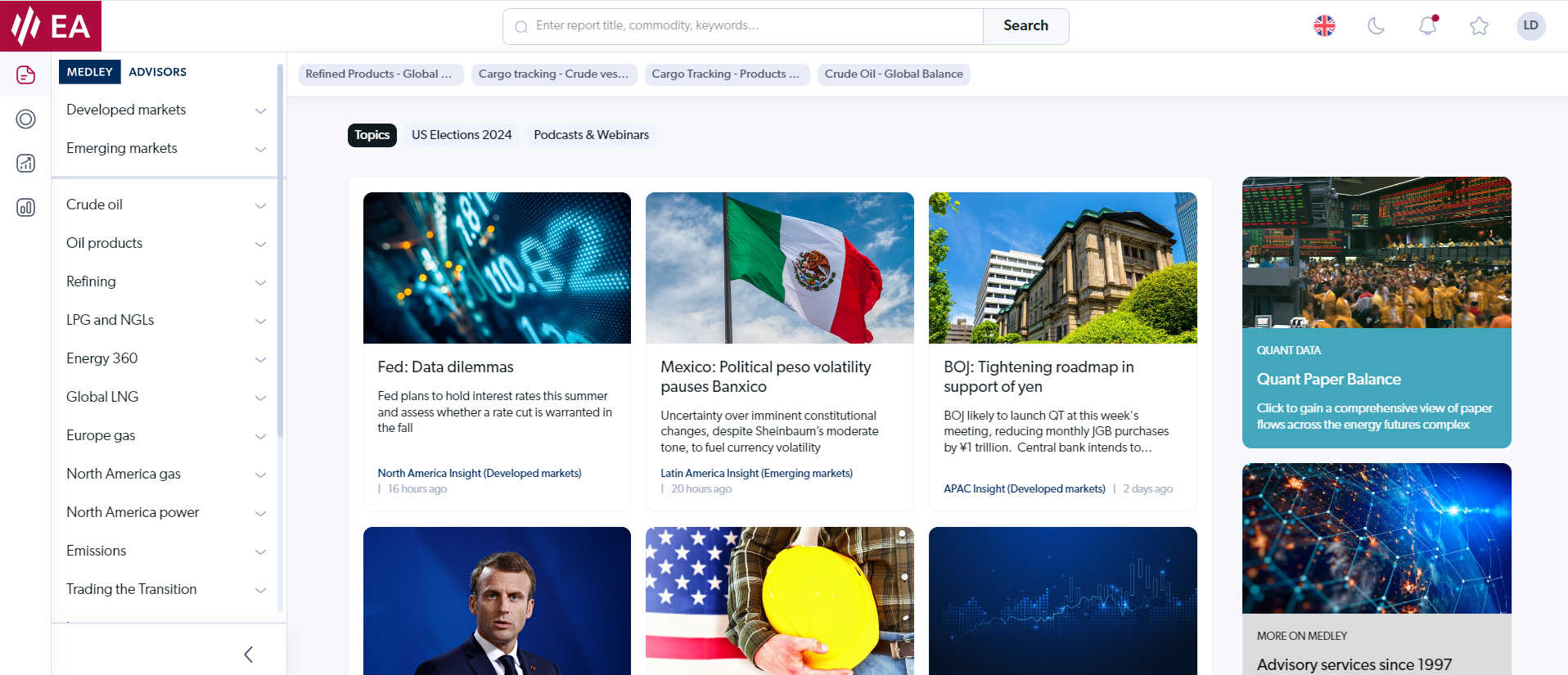Open the bar chart icon in sidebar
Image resolution: width=1568 pixels, height=675 pixels.
(25, 207)
